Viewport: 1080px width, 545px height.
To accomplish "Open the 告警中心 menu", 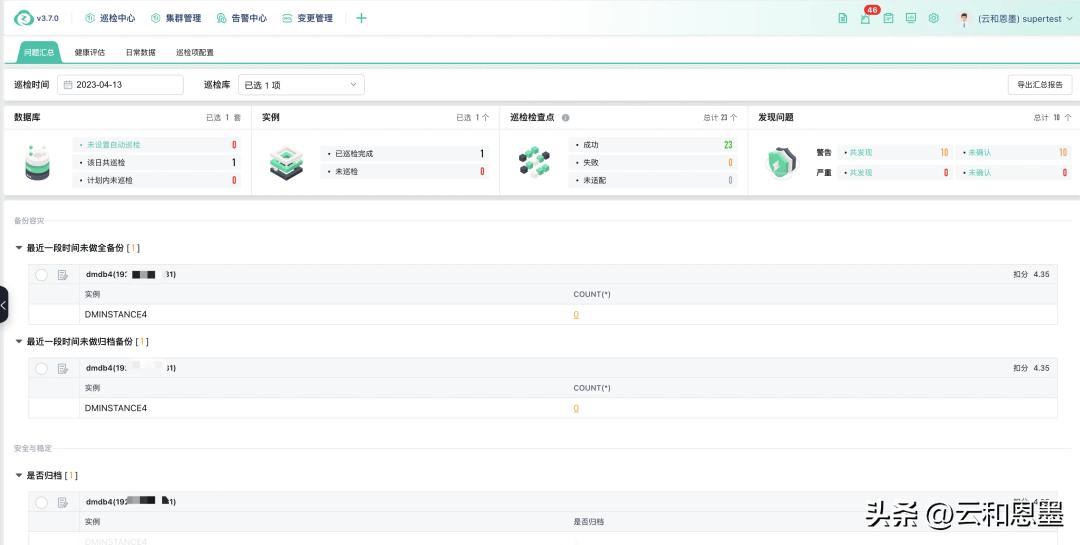I will click(x=242, y=19).
